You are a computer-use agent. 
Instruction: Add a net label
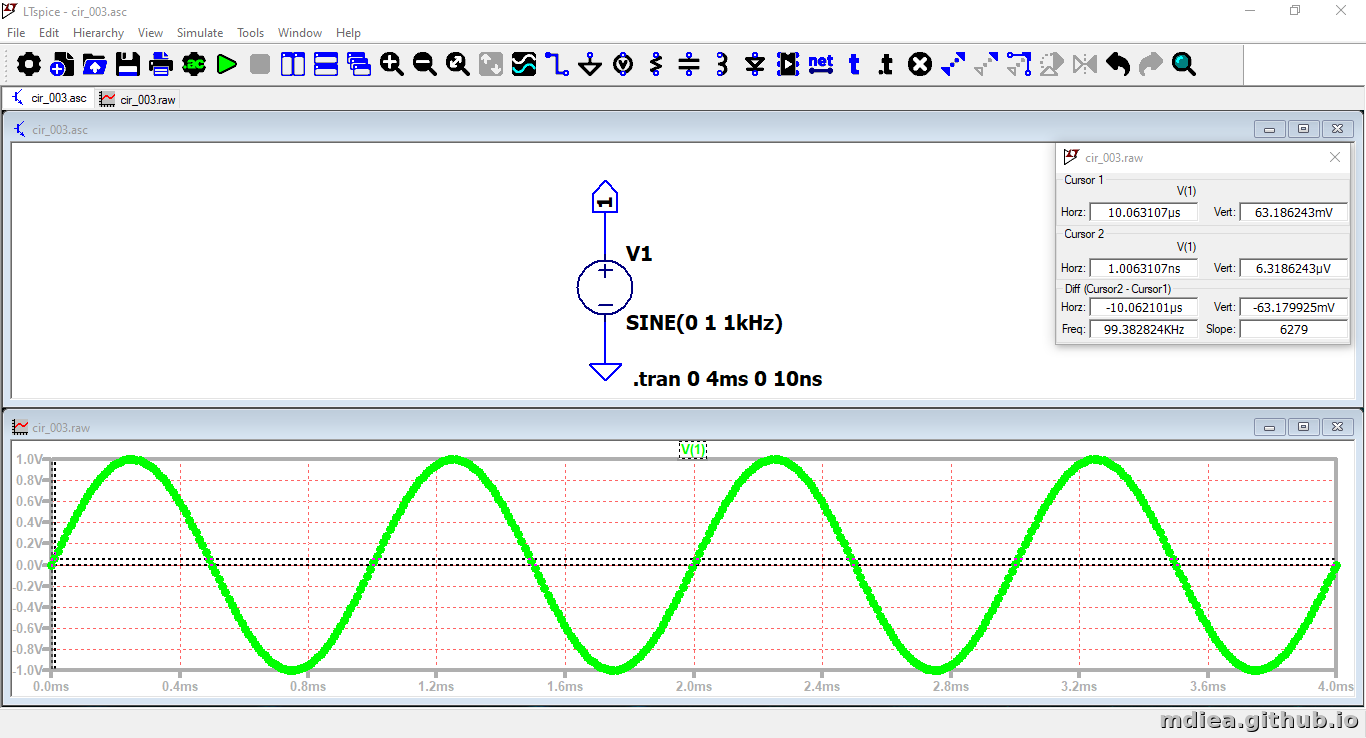[x=821, y=65]
